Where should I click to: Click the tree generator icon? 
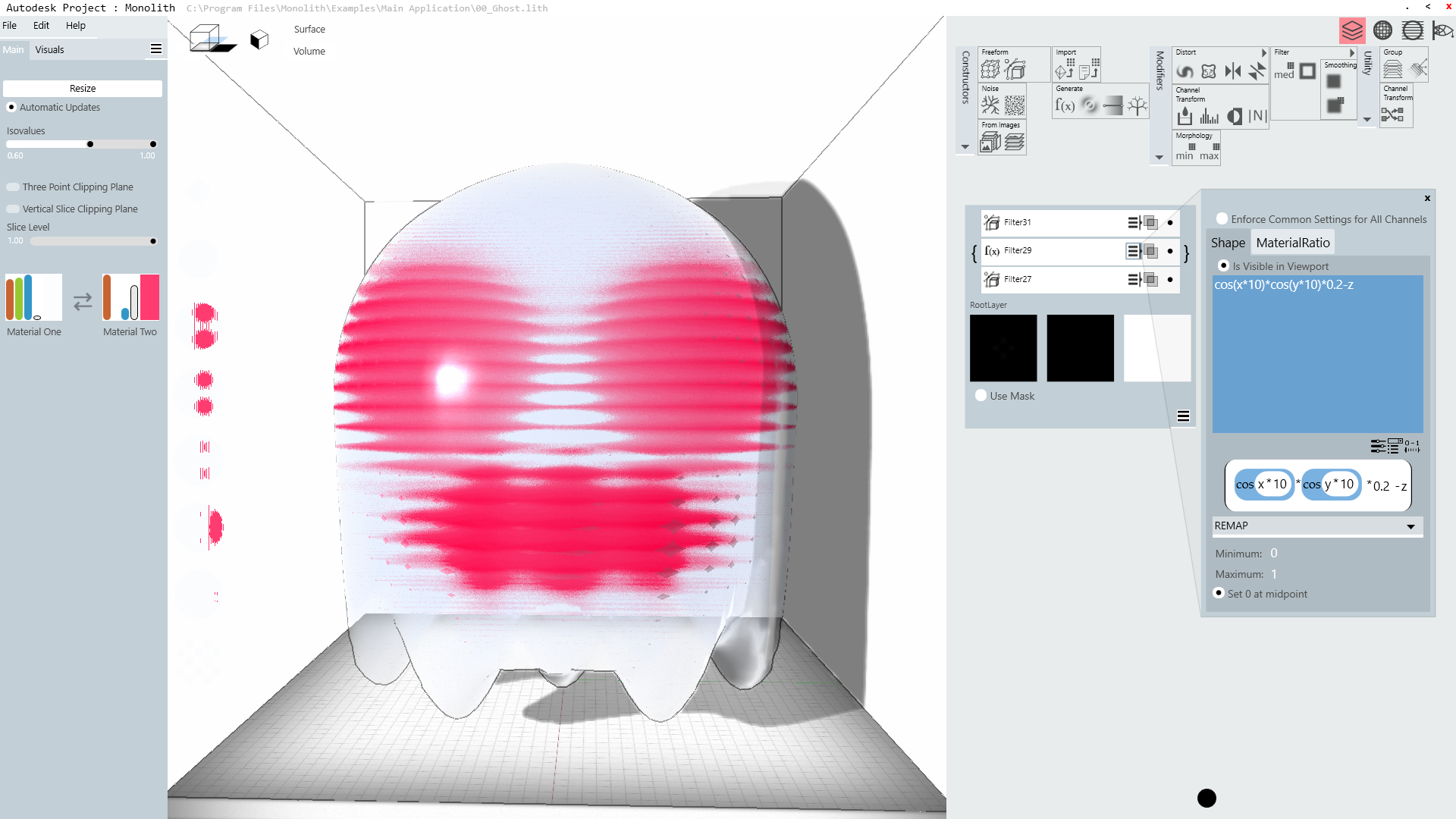click(1137, 106)
